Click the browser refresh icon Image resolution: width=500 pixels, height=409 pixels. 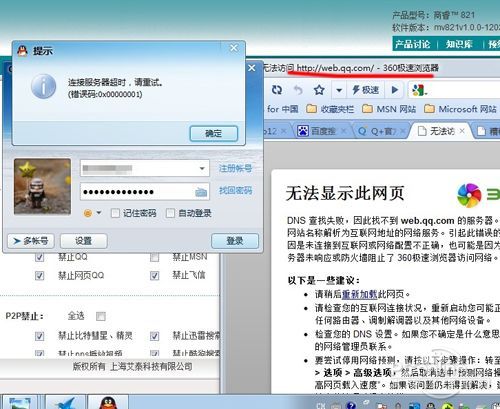click(277, 90)
